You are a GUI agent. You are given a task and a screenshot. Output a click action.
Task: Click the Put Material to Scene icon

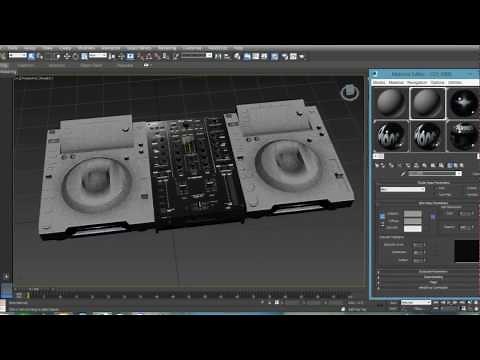[384, 165]
